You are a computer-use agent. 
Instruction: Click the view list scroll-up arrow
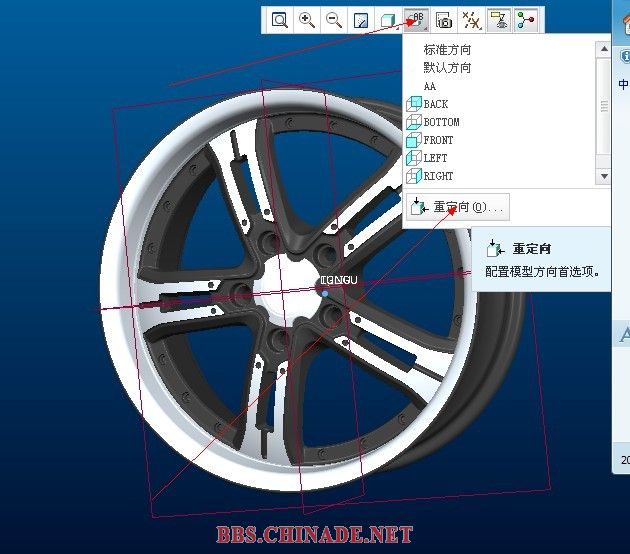pos(603,49)
